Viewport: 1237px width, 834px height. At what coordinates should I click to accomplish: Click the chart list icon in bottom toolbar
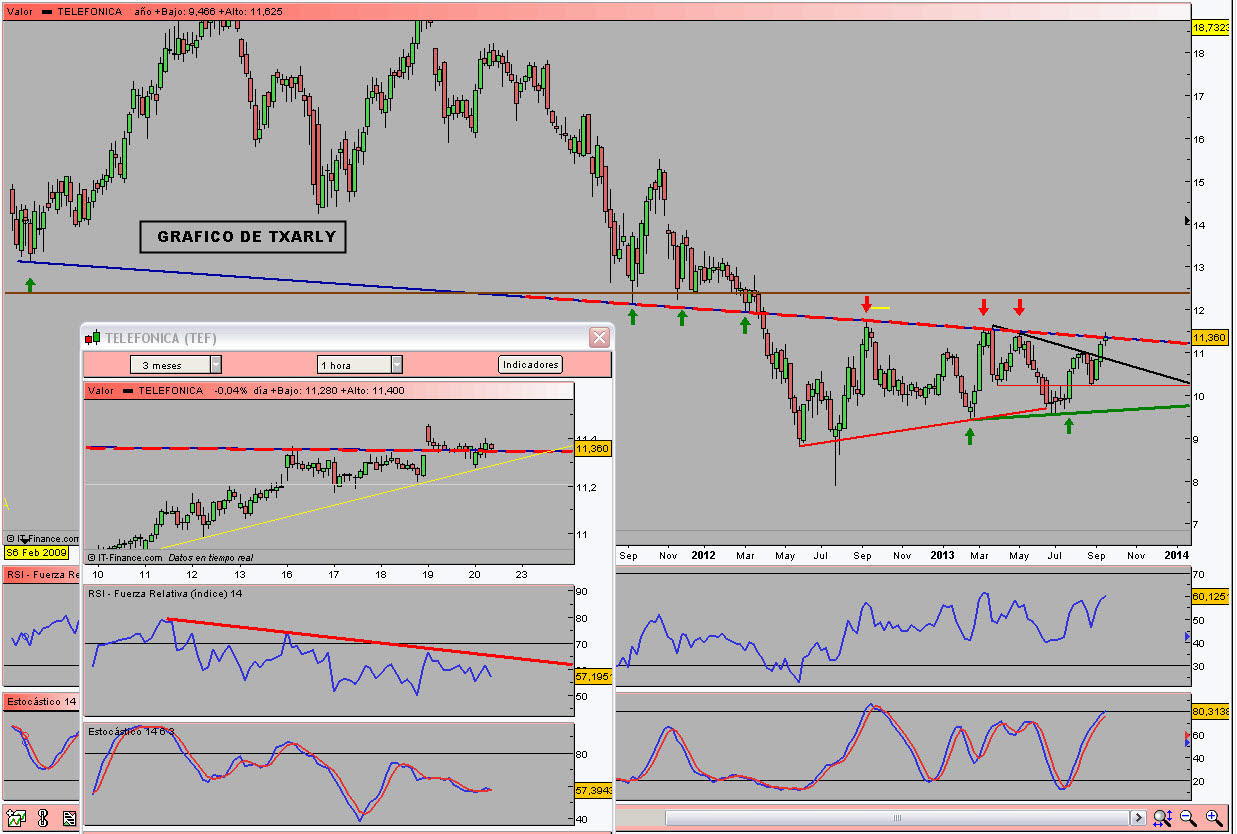pos(69,819)
